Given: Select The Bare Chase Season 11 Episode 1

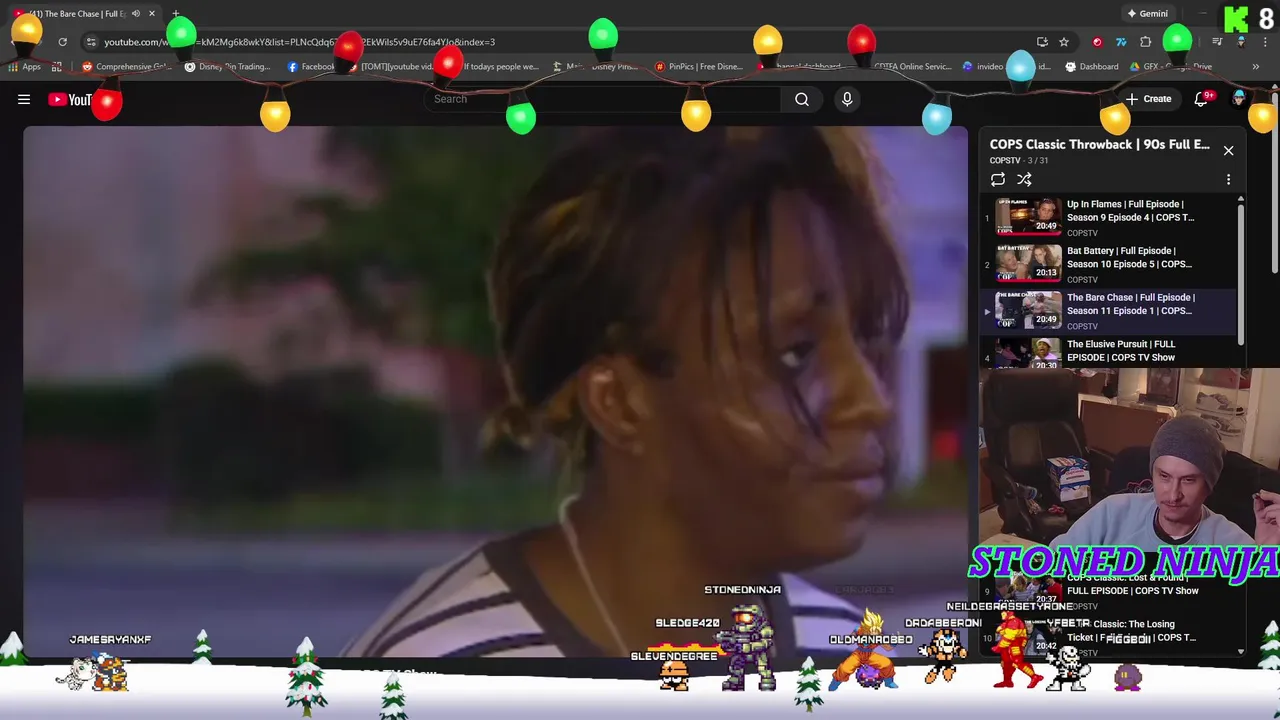Looking at the screenshot, I should 1108,310.
